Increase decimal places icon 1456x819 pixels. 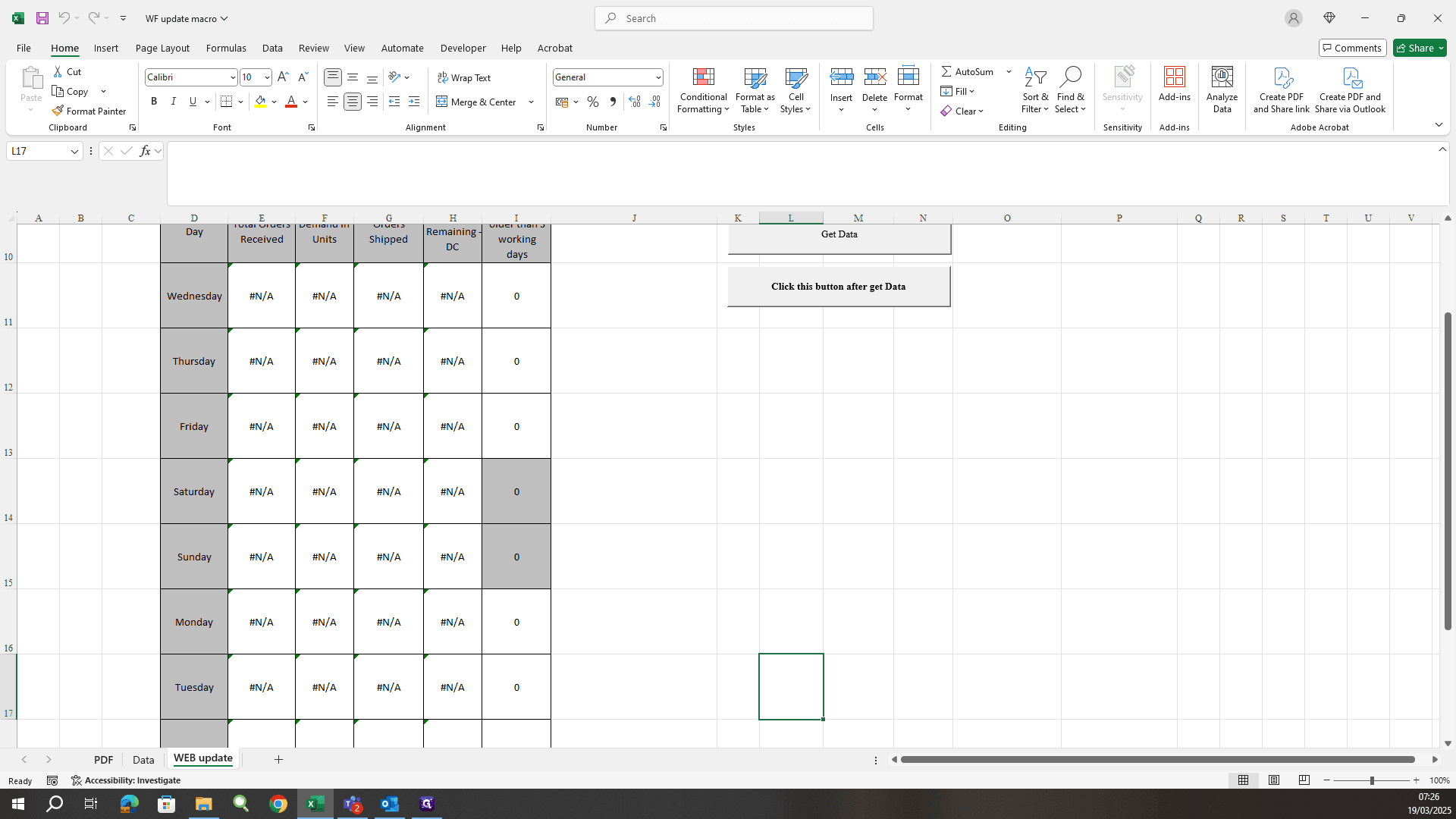[x=635, y=102]
